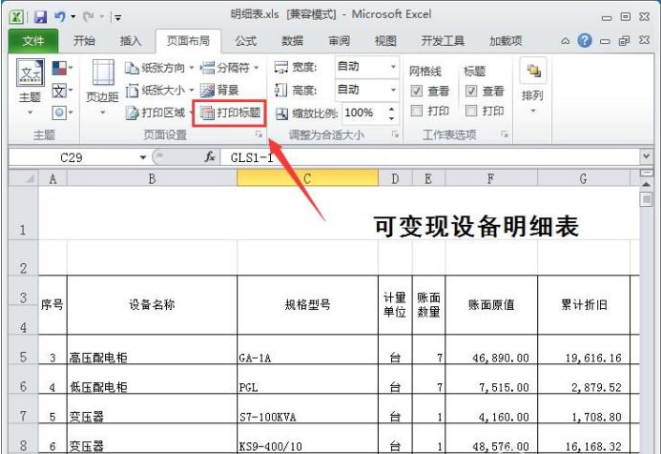Select row 8 header
Viewport: 661px width, 454px height.
pos(24,439)
